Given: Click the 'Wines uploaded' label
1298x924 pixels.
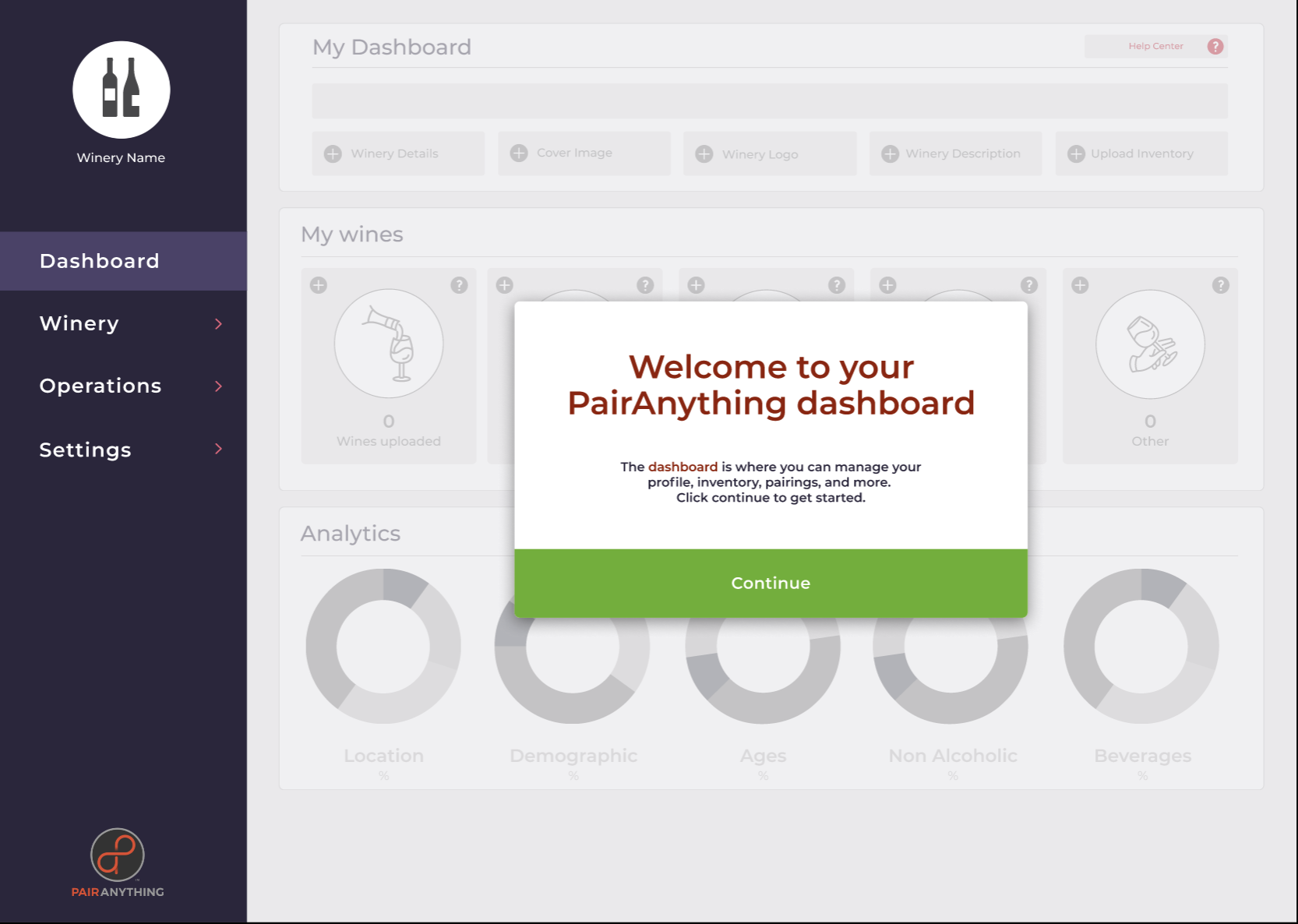Looking at the screenshot, I should 389,441.
